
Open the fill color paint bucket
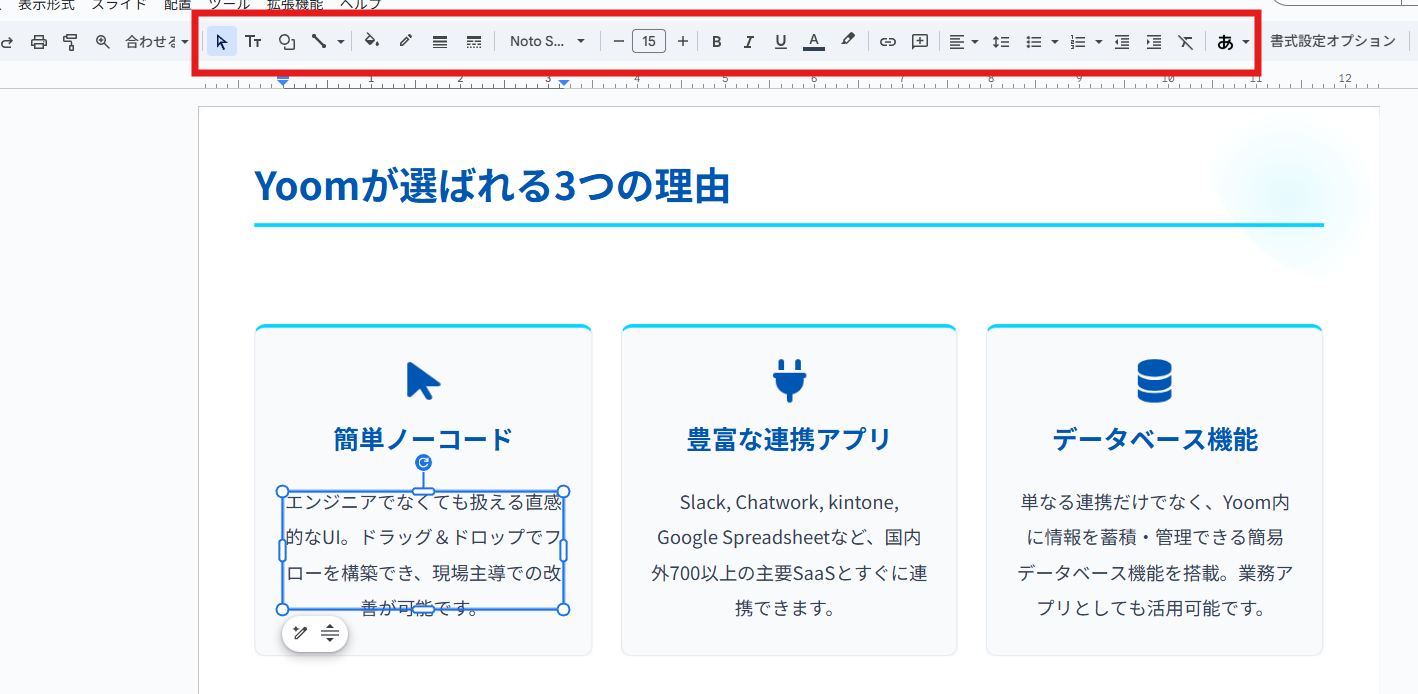[372, 41]
